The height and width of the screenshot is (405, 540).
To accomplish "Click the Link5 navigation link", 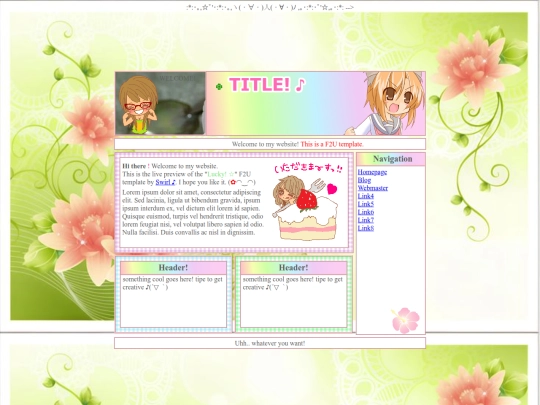I will 365,204.
